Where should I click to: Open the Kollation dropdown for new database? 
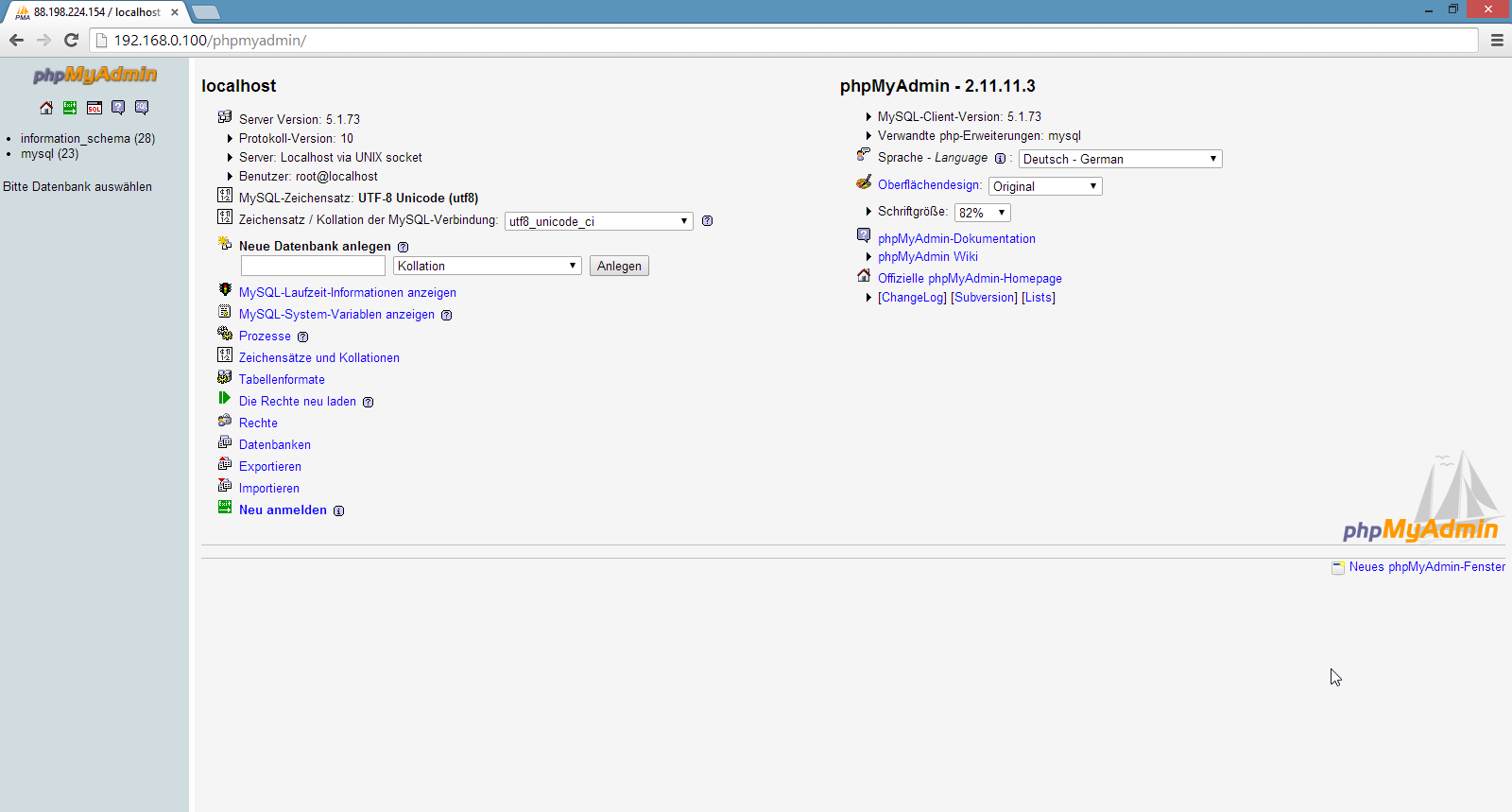pos(488,266)
